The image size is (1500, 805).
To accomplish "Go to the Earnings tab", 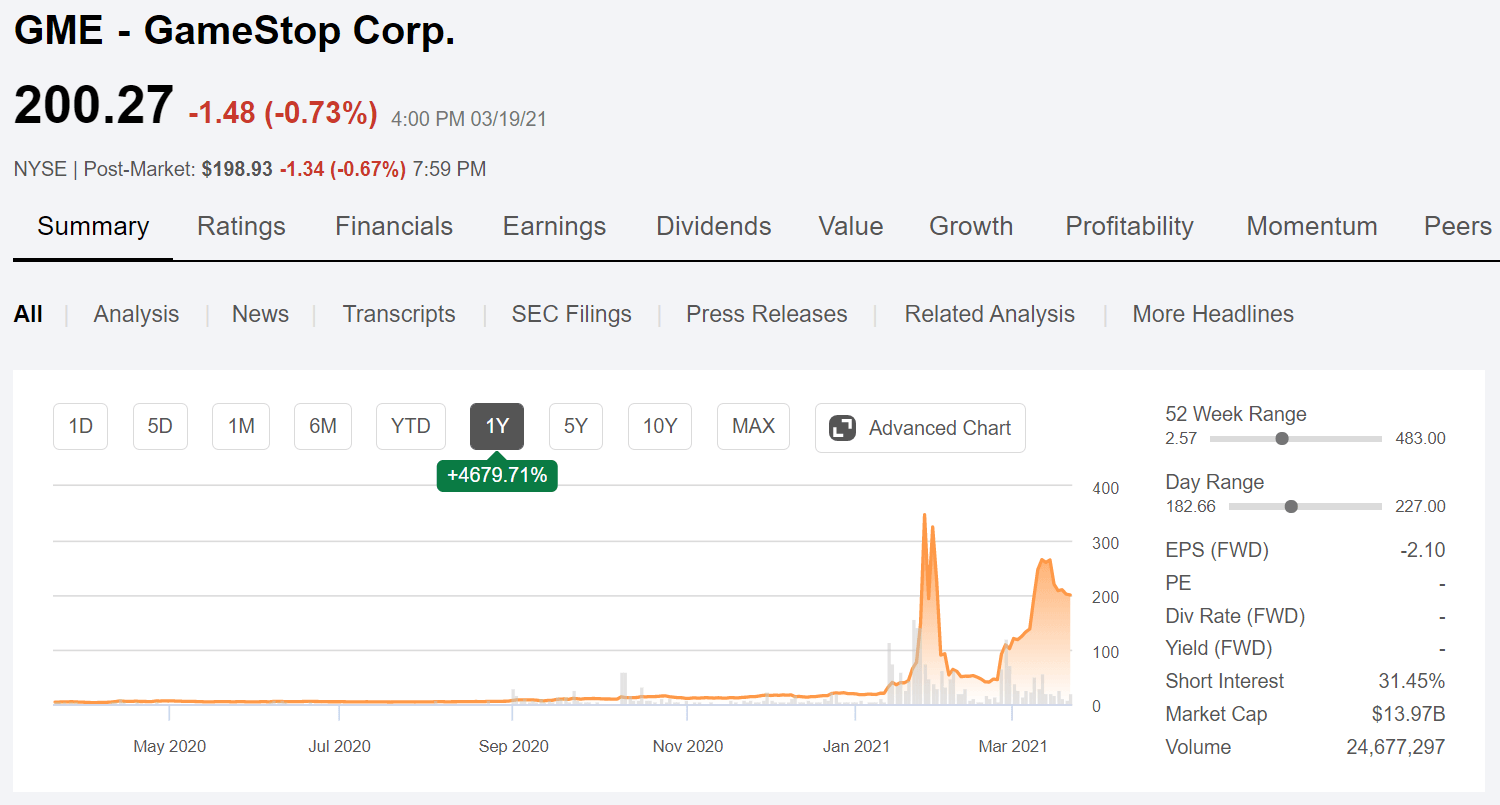I will (554, 226).
